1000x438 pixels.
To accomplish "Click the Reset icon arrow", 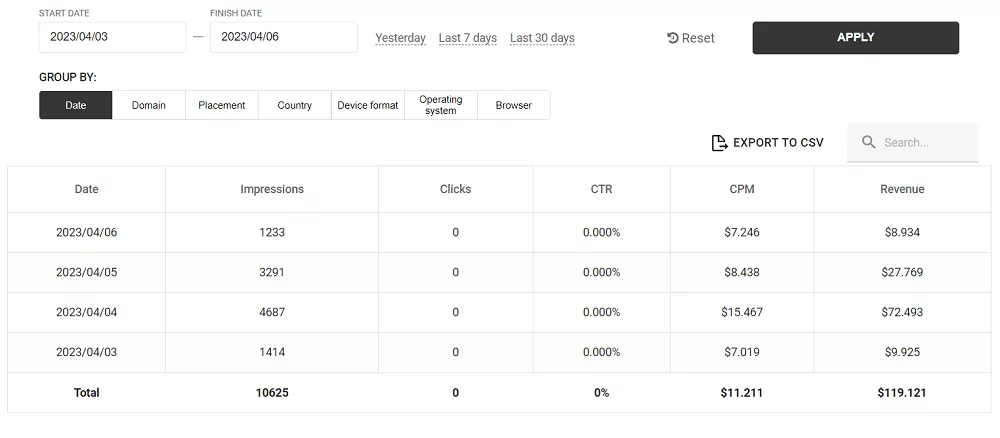I will pos(673,38).
